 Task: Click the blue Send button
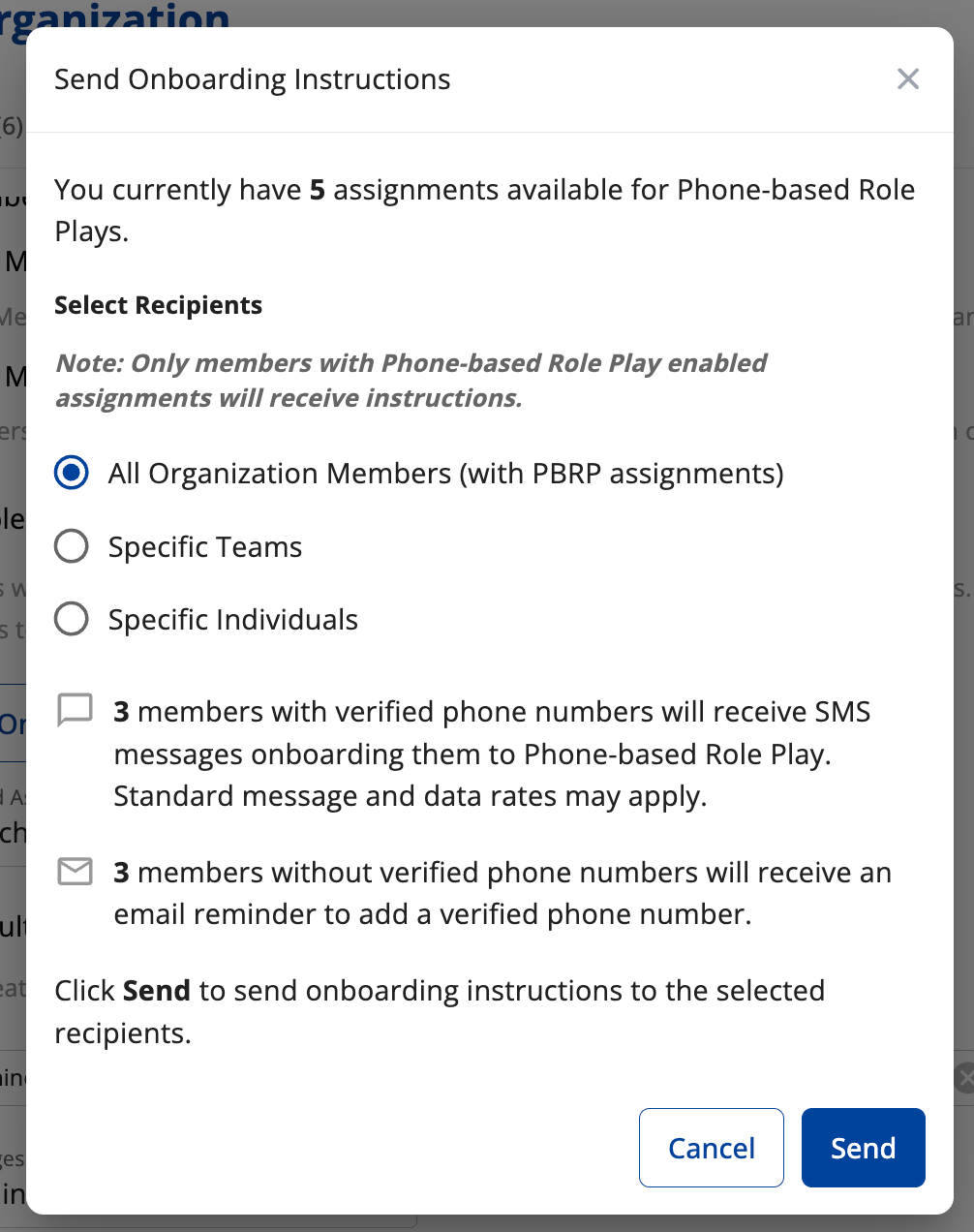click(x=863, y=1148)
